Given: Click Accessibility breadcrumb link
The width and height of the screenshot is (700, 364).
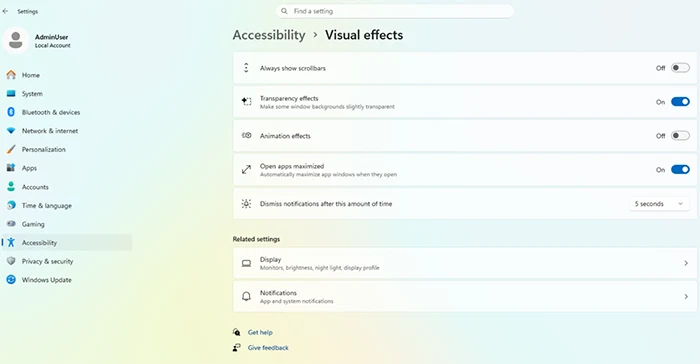Looking at the screenshot, I should 269,35.
